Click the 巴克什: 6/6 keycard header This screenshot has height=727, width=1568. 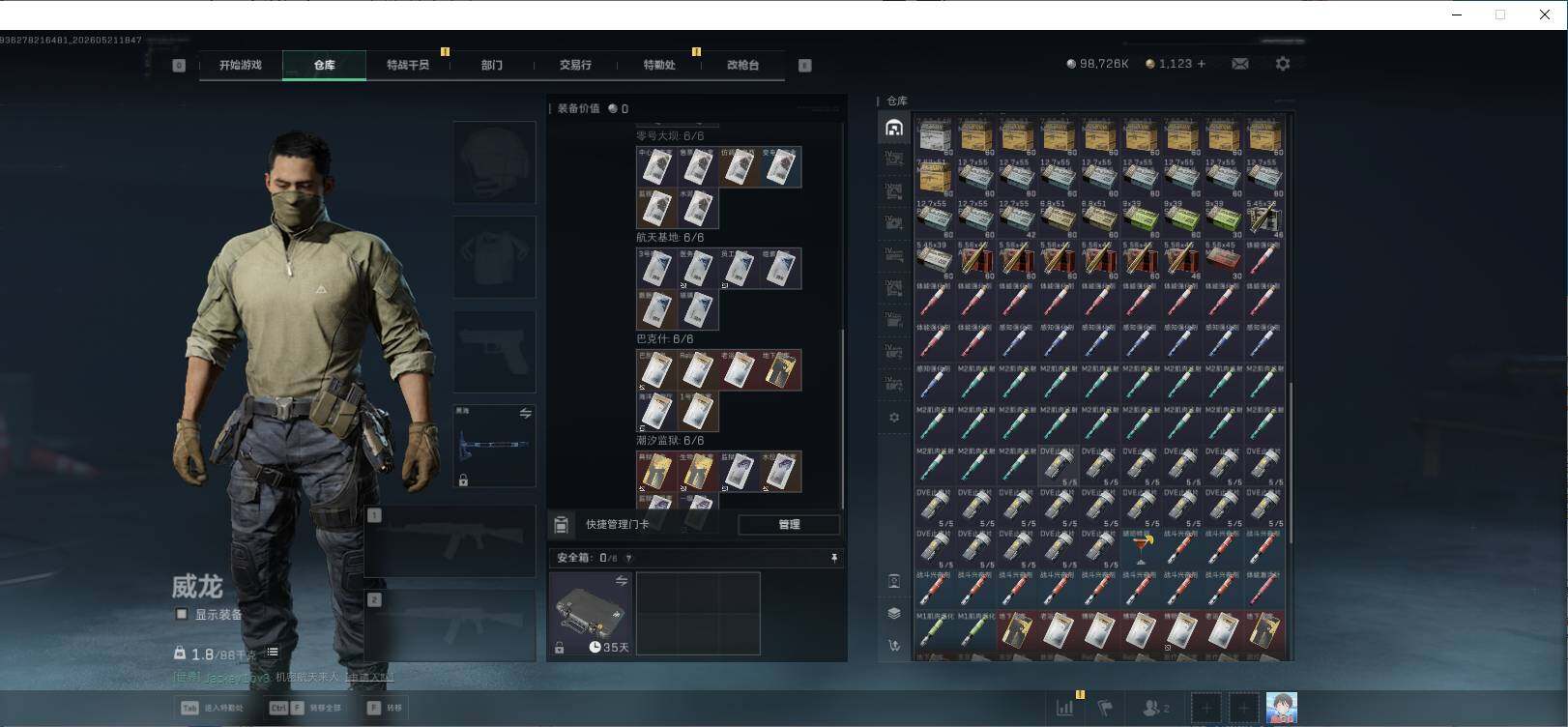665,339
